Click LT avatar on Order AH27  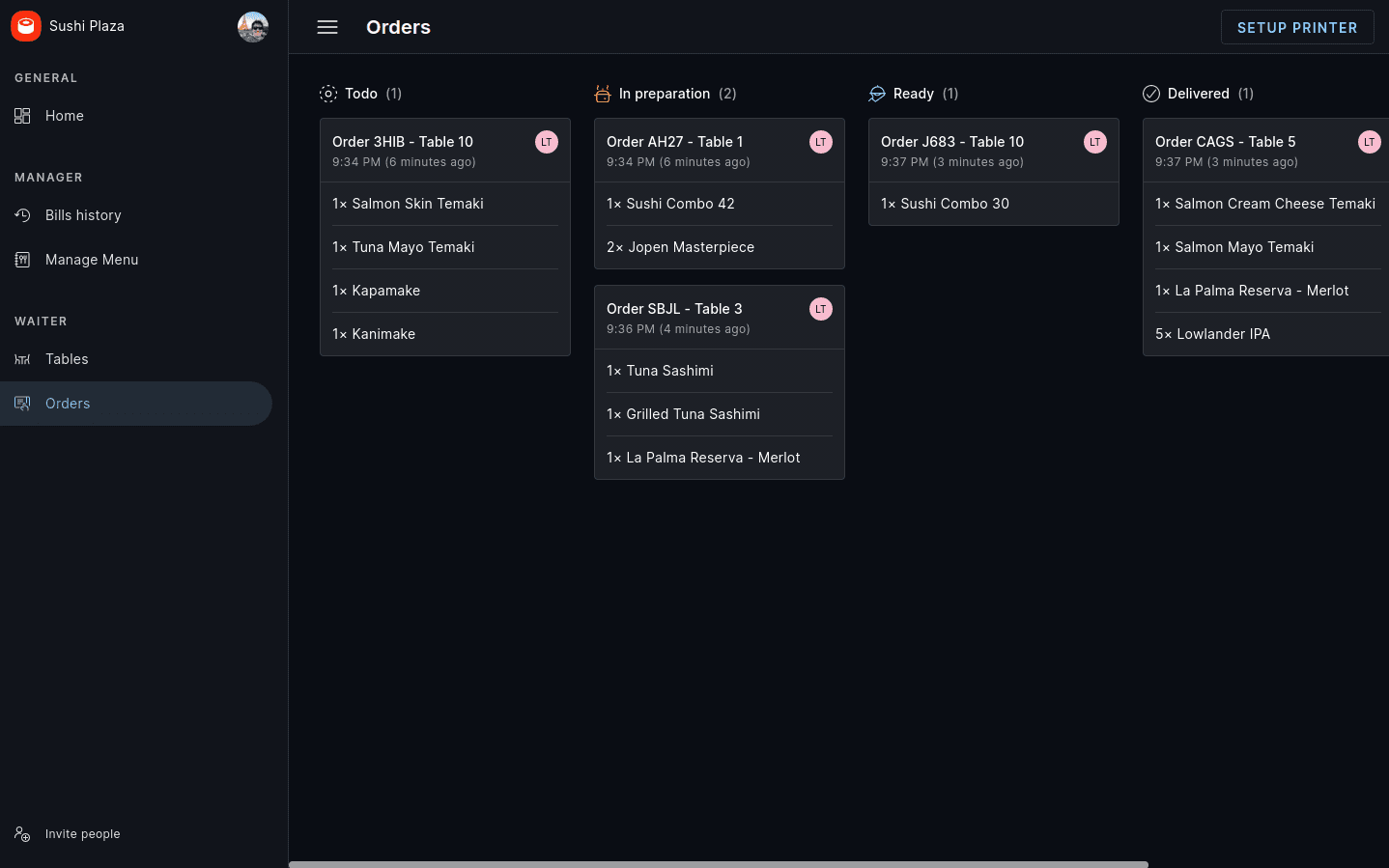tap(821, 142)
